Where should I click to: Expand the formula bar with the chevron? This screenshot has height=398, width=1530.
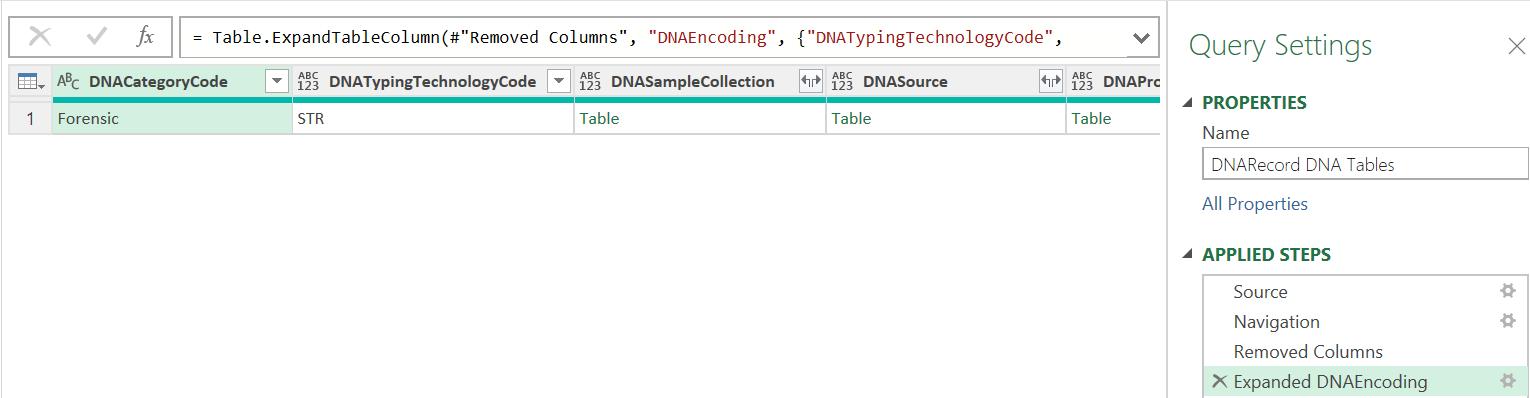pos(1141,38)
